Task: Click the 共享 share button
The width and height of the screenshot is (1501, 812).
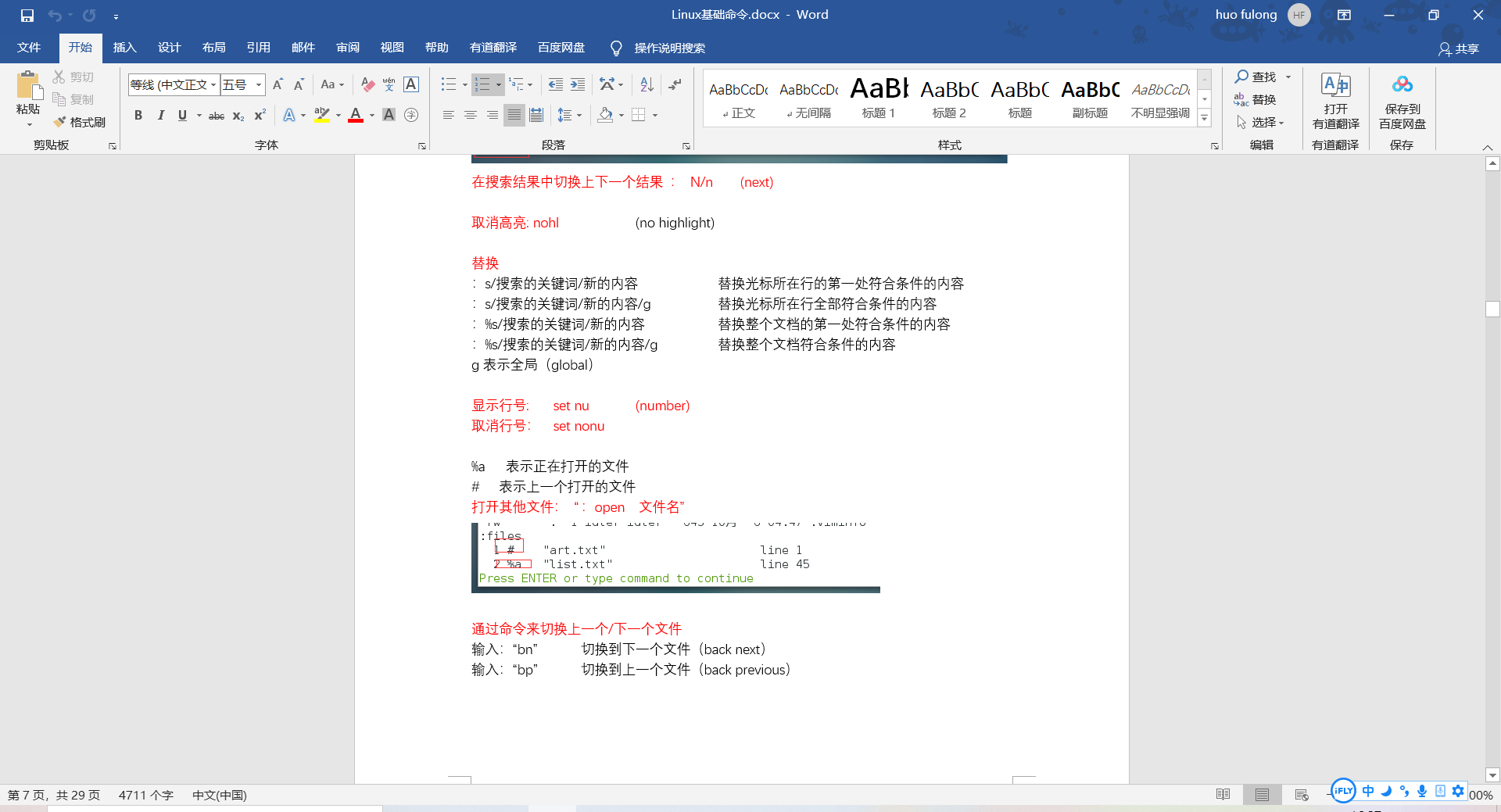Action: coord(1460,48)
